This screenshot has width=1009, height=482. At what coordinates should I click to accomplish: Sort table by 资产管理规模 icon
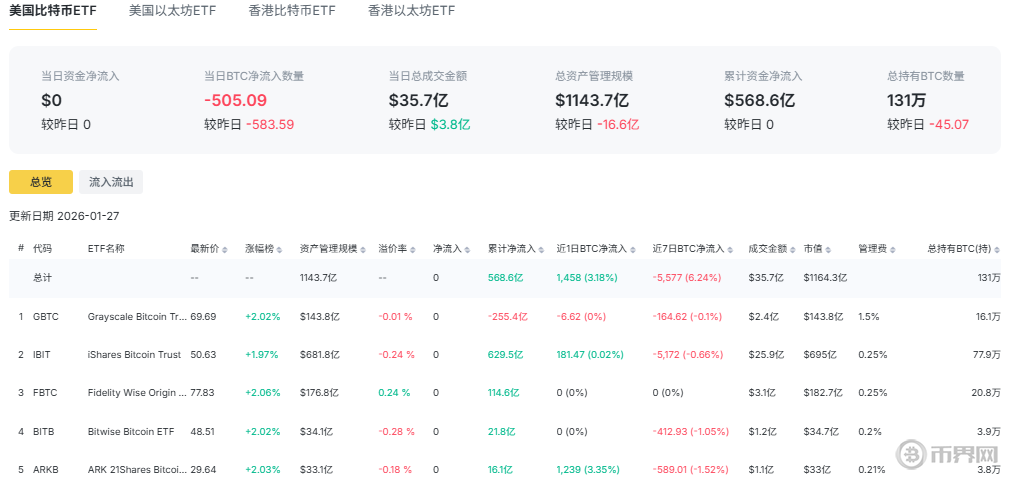(x=363, y=249)
